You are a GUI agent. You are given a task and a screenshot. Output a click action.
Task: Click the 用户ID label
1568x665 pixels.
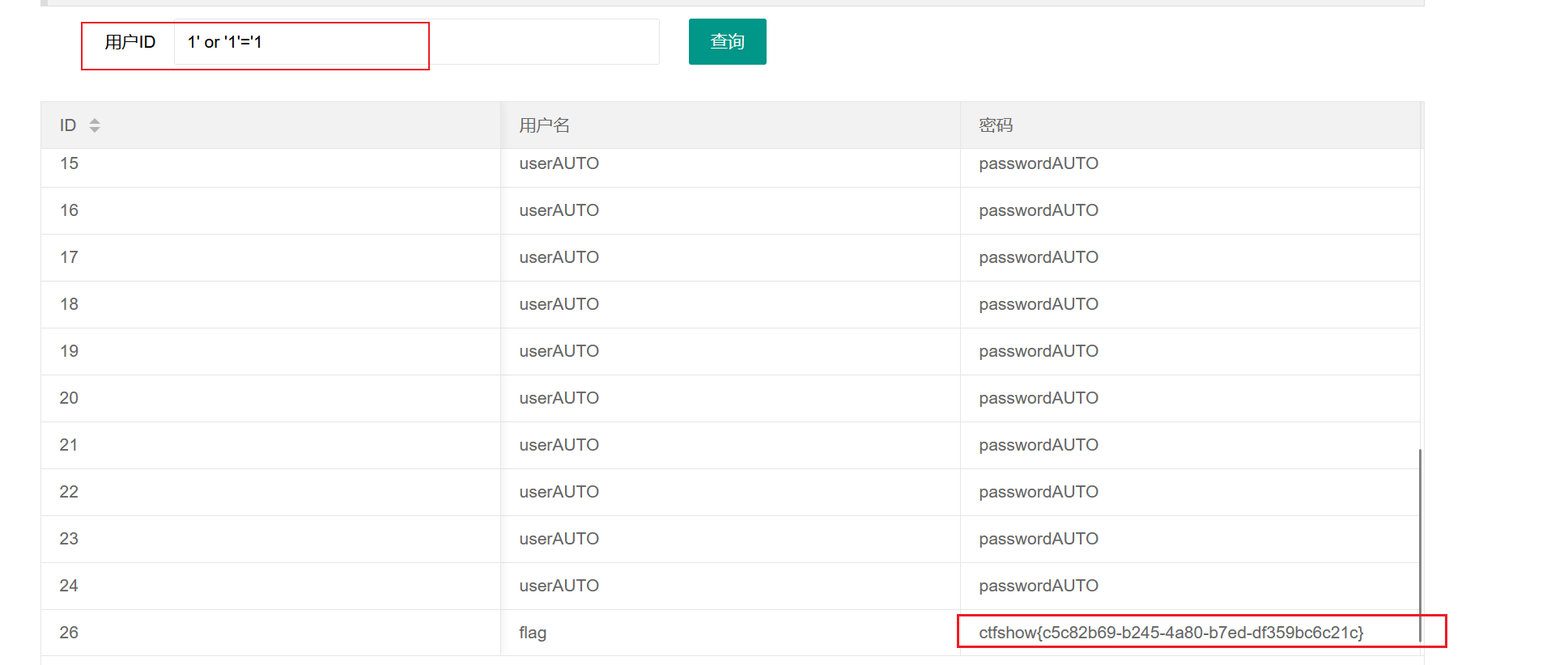tap(130, 42)
